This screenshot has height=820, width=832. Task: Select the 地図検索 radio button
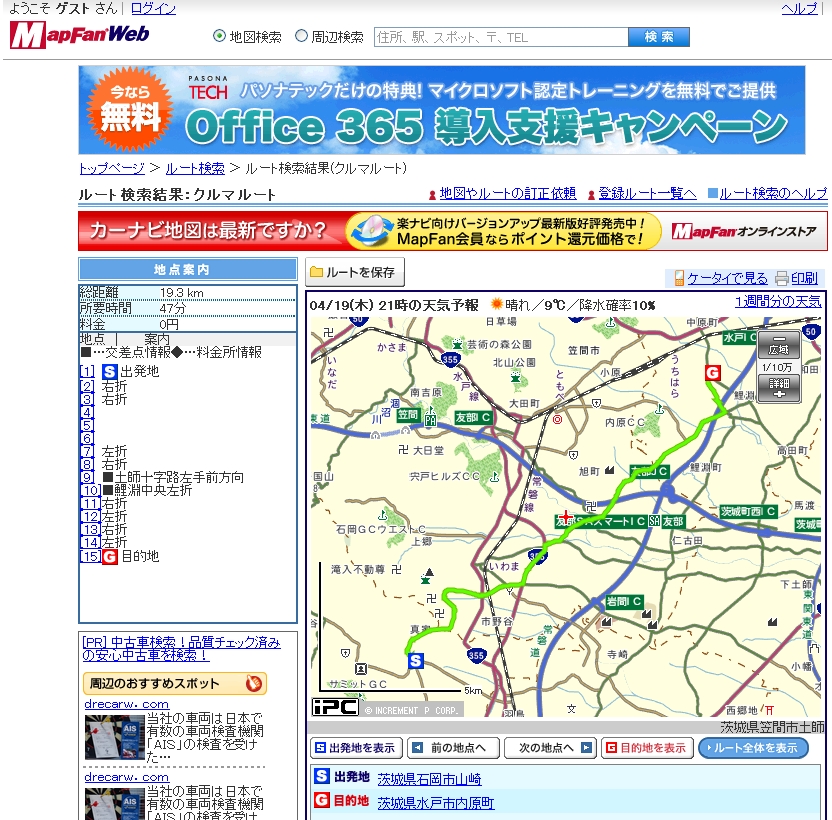click(x=220, y=37)
